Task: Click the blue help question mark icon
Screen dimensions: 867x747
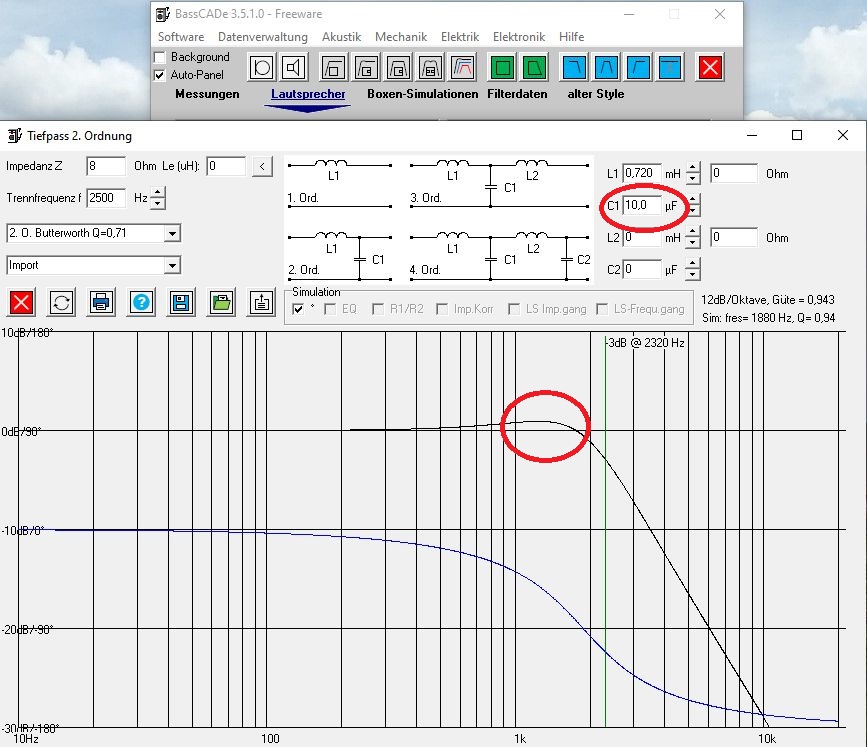Action: point(141,302)
